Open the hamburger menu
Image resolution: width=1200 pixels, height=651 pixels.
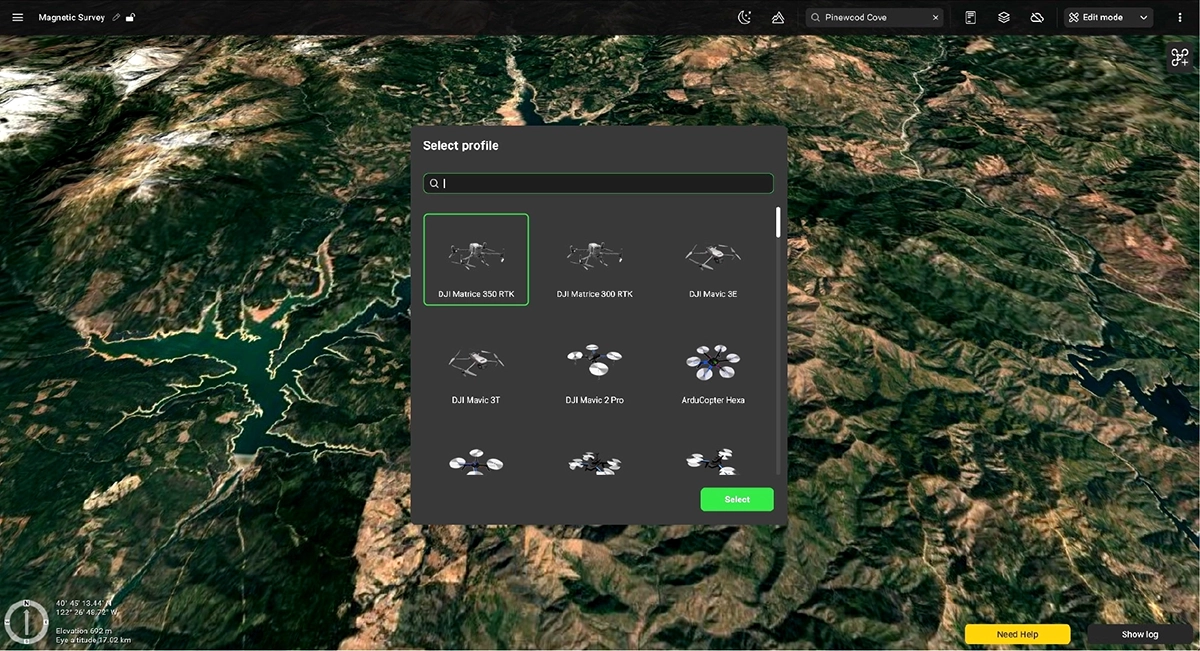17,17
